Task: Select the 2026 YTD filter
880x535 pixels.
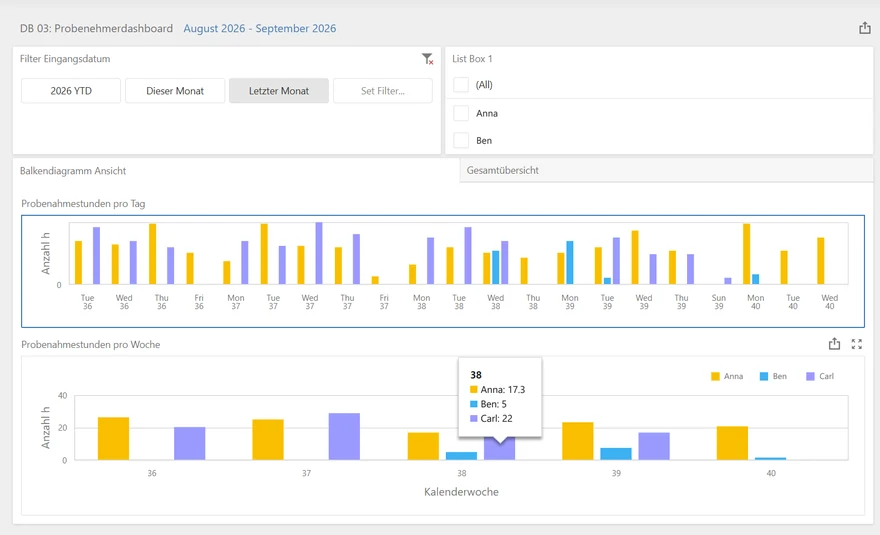Action: point(71,91)
